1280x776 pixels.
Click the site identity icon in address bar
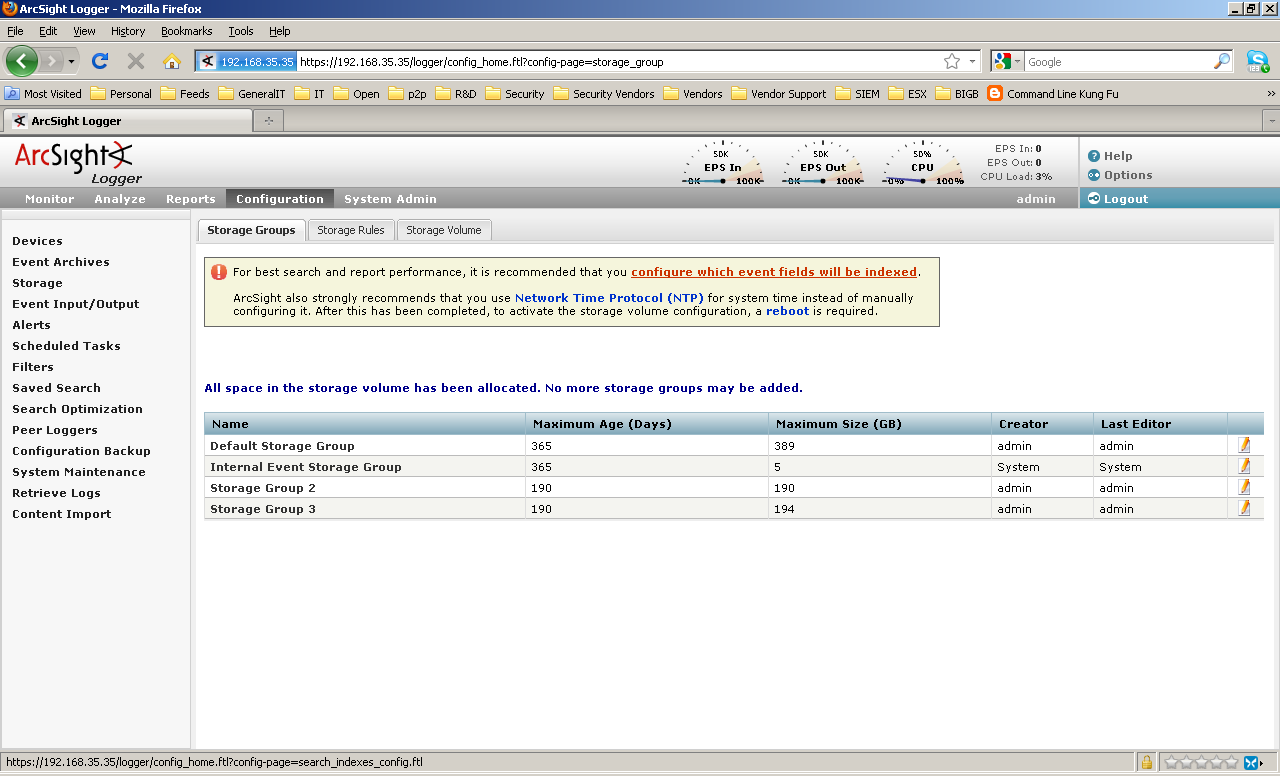point(246,61)
